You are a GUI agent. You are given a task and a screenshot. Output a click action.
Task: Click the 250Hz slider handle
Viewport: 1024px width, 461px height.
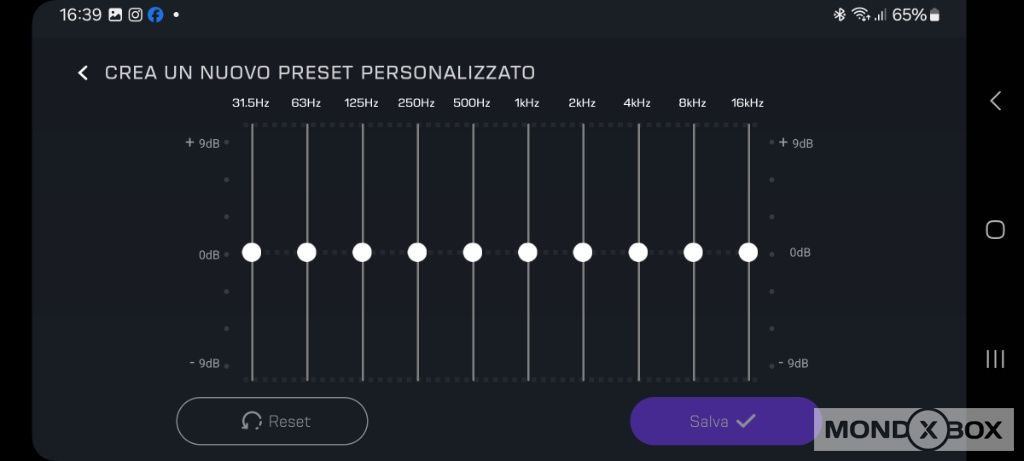tap(417, 252)
